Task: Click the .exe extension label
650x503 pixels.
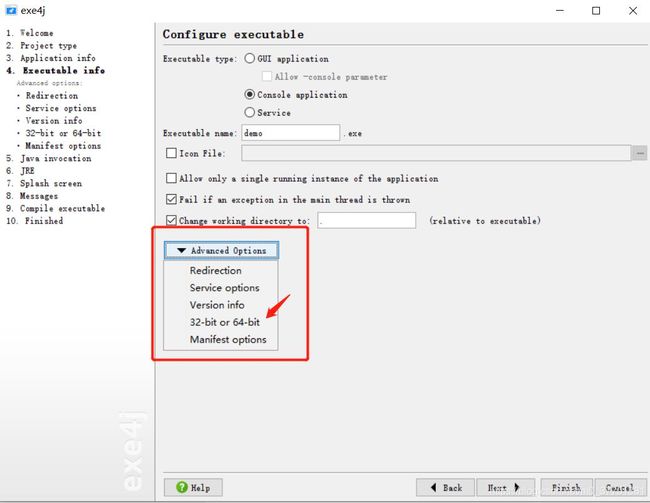Action: coord(353,134)
